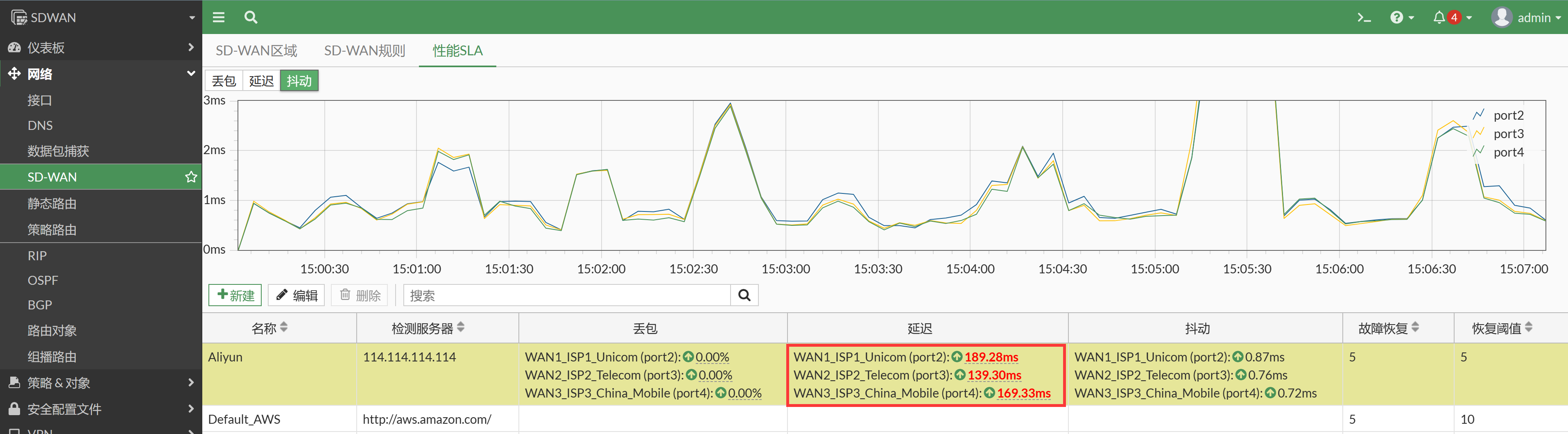Switch to the SD-WAN区域 tab

(x=256, y=50)
